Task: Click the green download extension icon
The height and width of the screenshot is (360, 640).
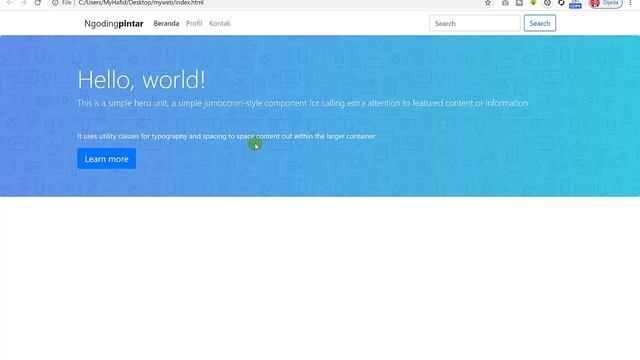Action: click(x=533, y=3)
